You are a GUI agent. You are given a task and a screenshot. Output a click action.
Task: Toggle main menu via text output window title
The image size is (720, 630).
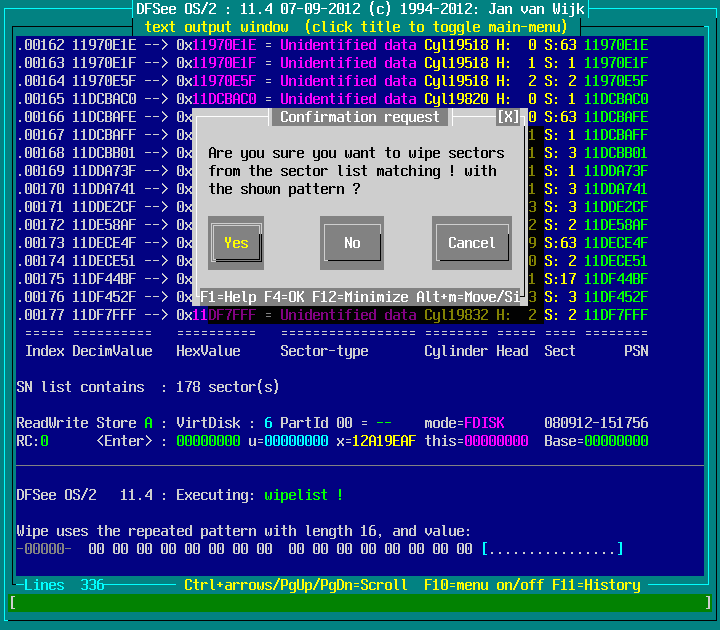point(360,26)
